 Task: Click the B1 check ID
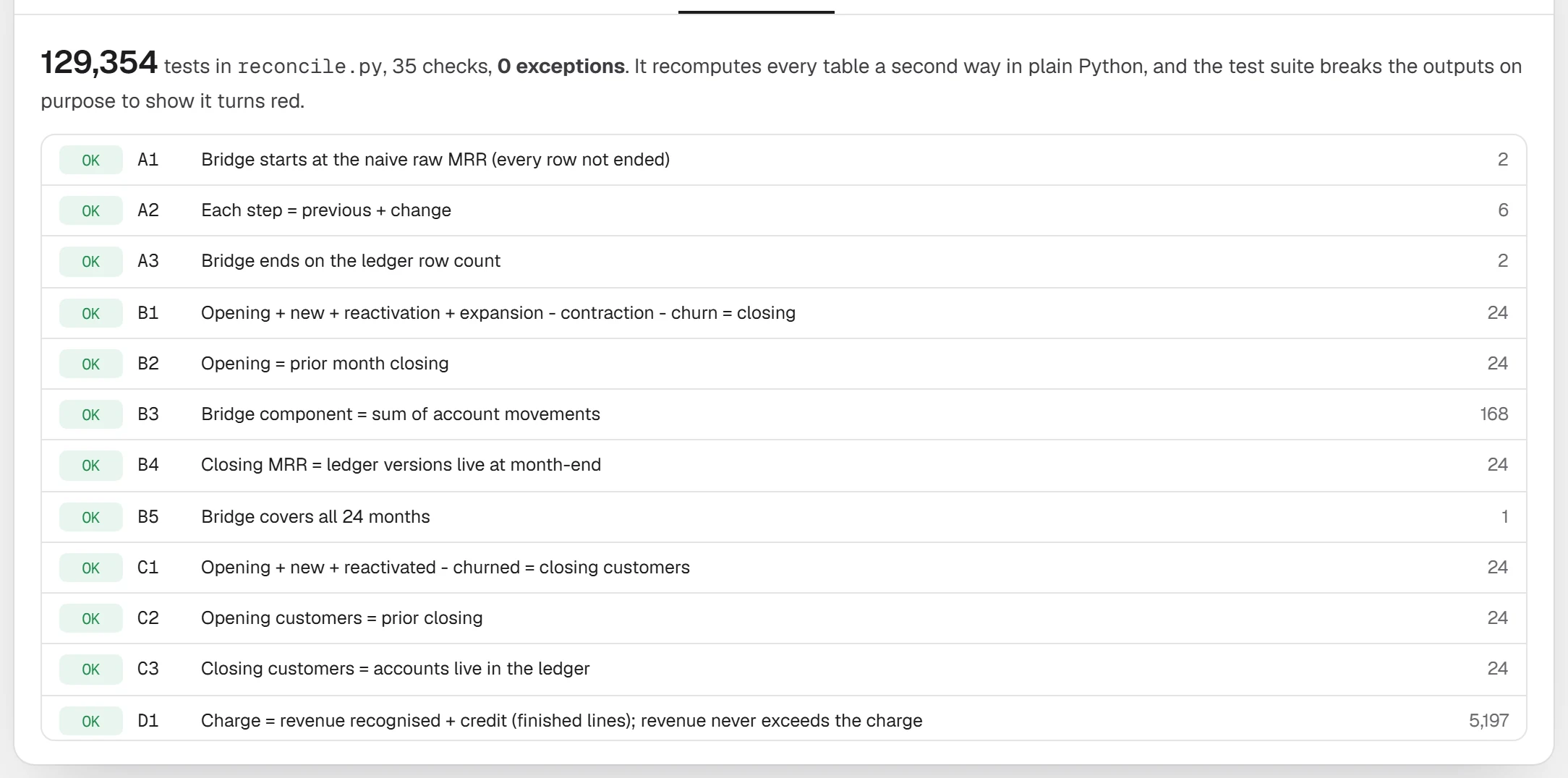pyautogui.click(x=148, y=313)
